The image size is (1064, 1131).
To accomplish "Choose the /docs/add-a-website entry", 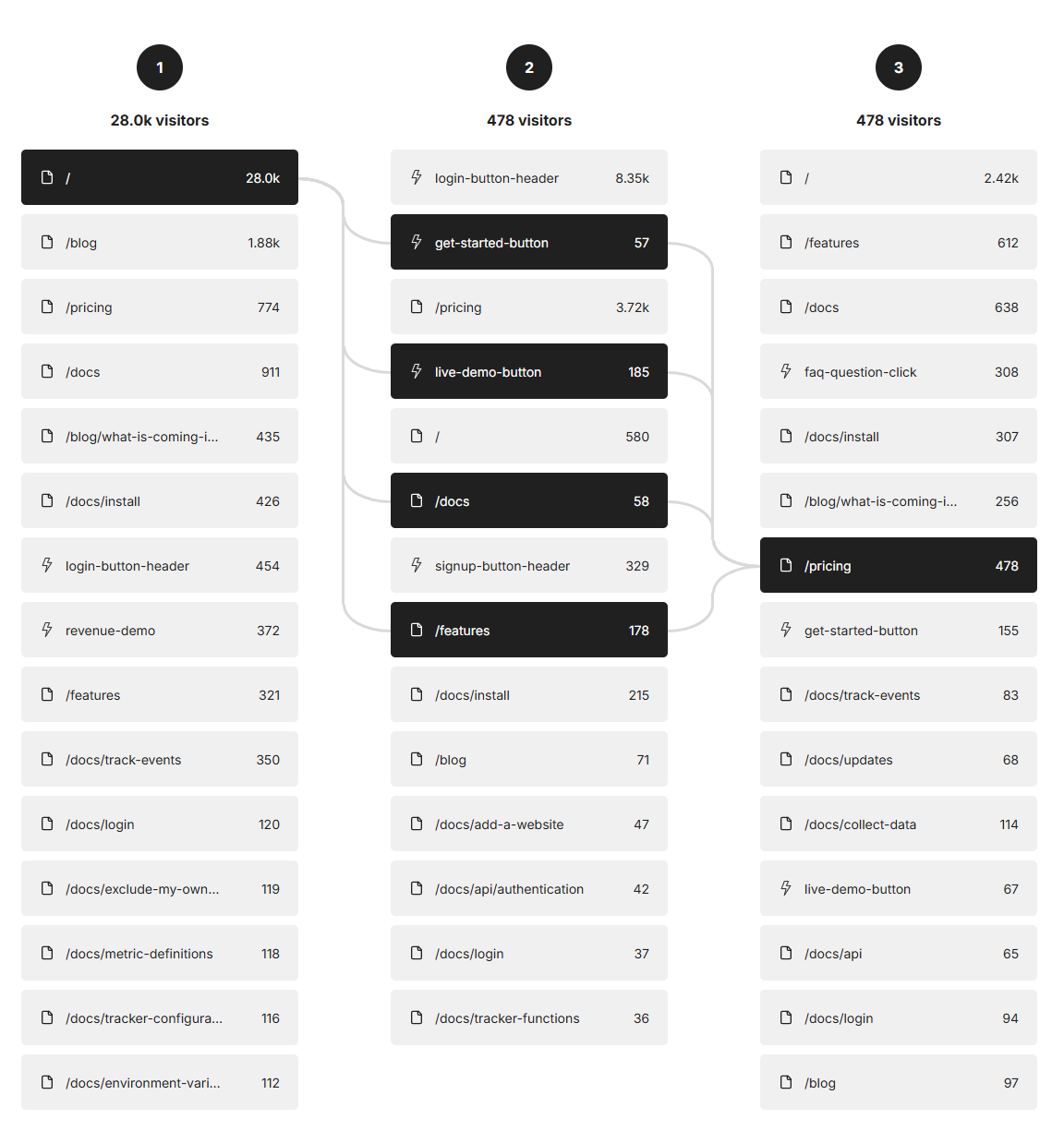I will pyautogui.click(x=528, y=824).
